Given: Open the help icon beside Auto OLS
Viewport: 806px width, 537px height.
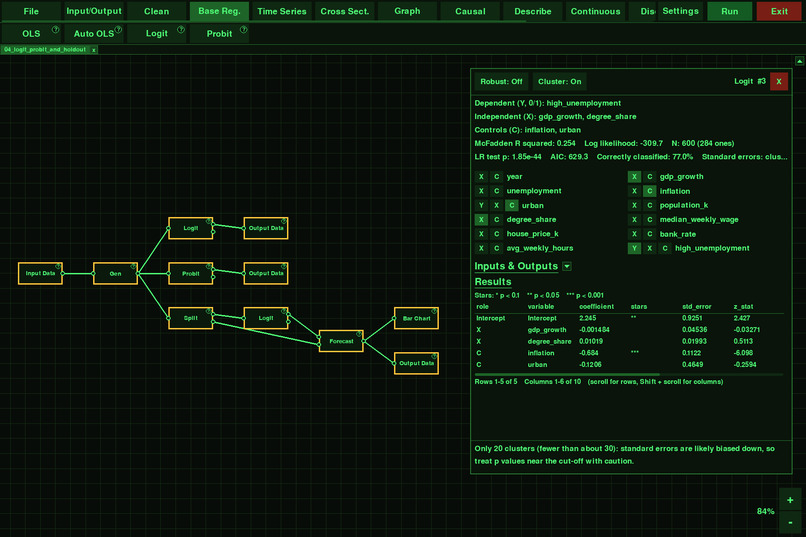Looking at the screenshot, I should pos(118,30).
